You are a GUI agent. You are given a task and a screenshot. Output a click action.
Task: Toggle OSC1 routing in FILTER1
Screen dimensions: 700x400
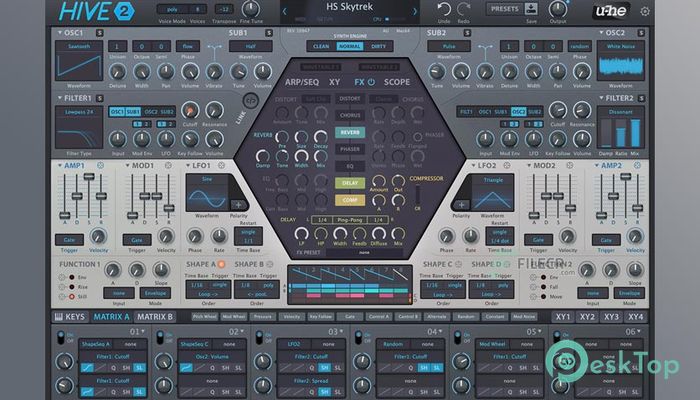(x=117, y=112)
